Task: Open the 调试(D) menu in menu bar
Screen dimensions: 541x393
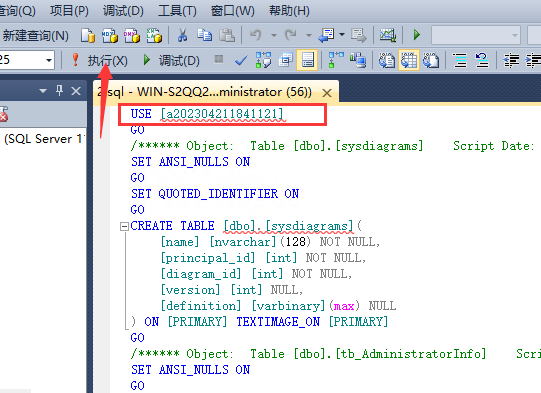Action: coord(123,11)
